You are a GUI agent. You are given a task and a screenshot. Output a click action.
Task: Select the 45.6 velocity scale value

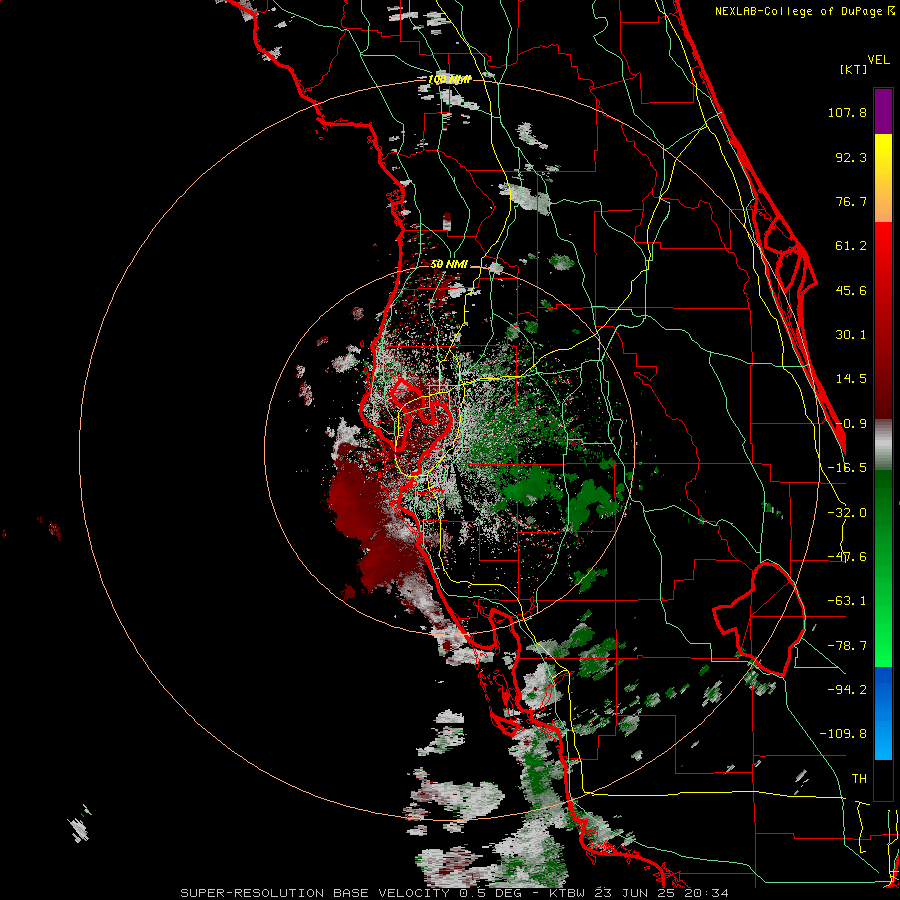point(851,290)
